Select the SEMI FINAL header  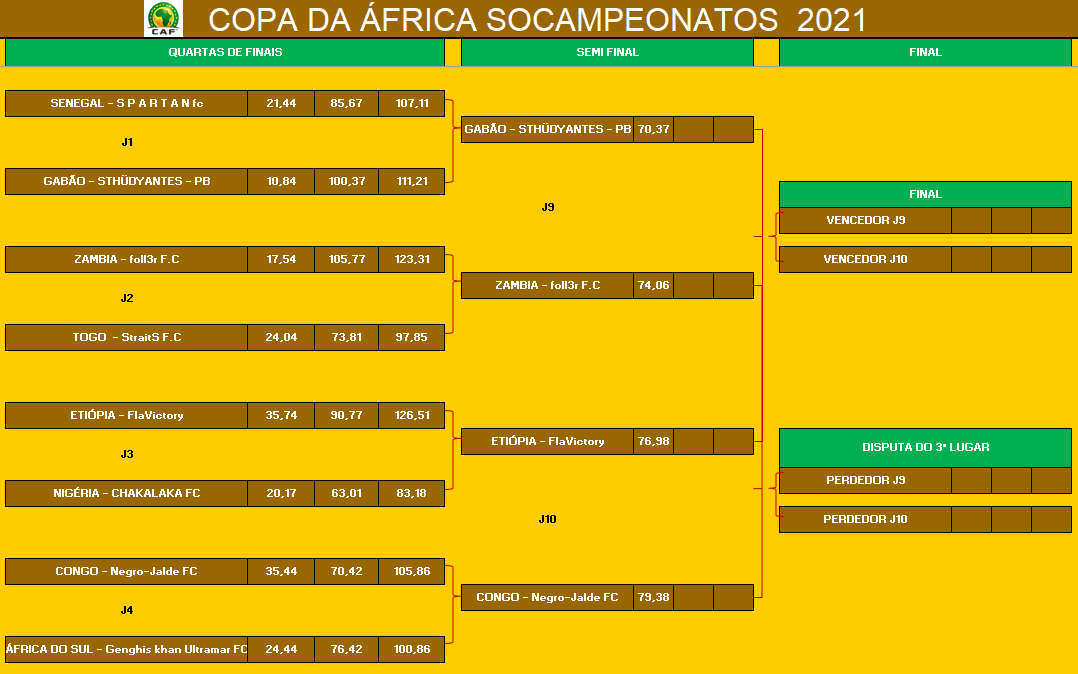[x=607, y=52]
